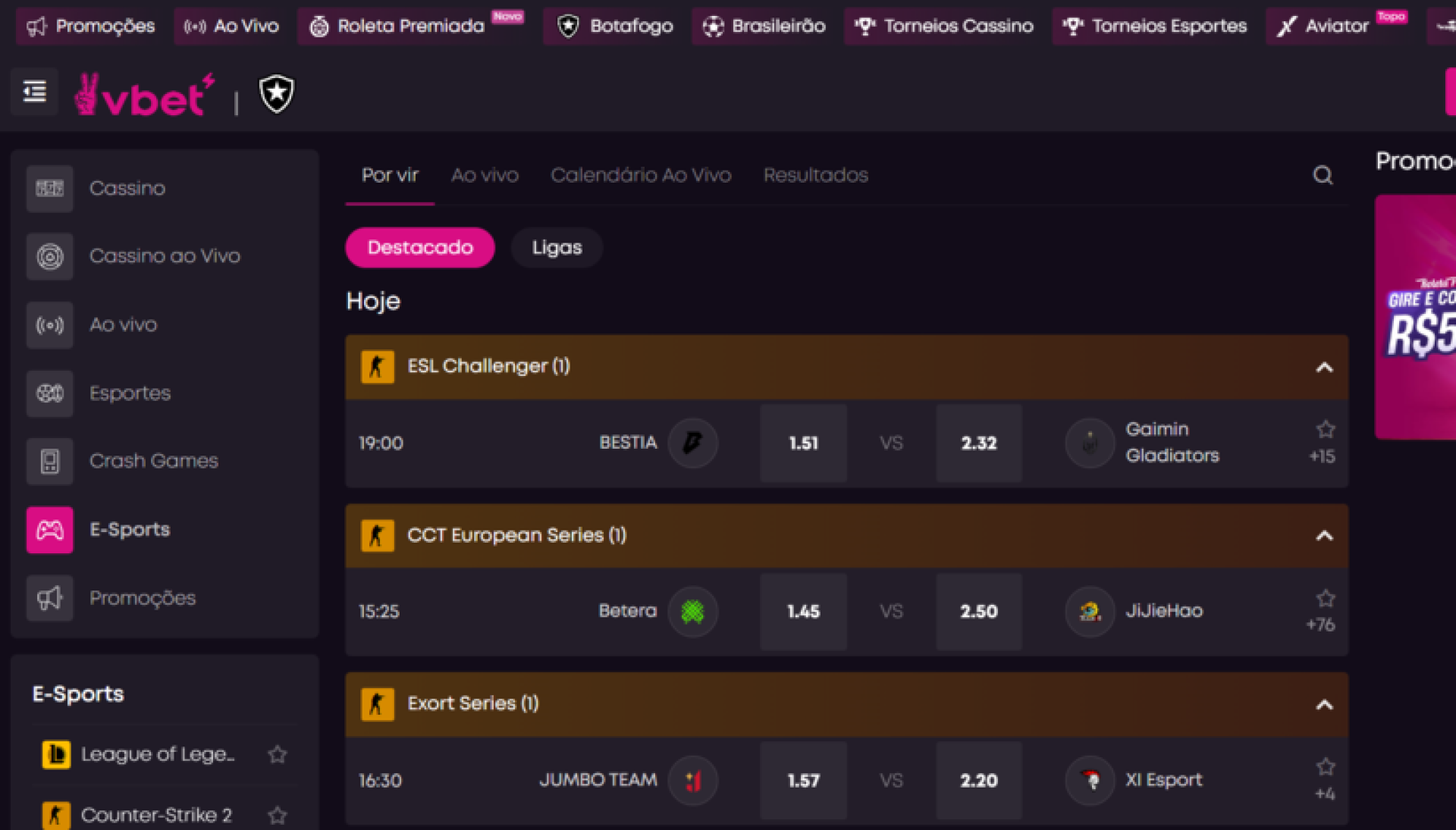Select the E-Sports gamepad icon
This screenshot has height=830, width=1456.
50,529
